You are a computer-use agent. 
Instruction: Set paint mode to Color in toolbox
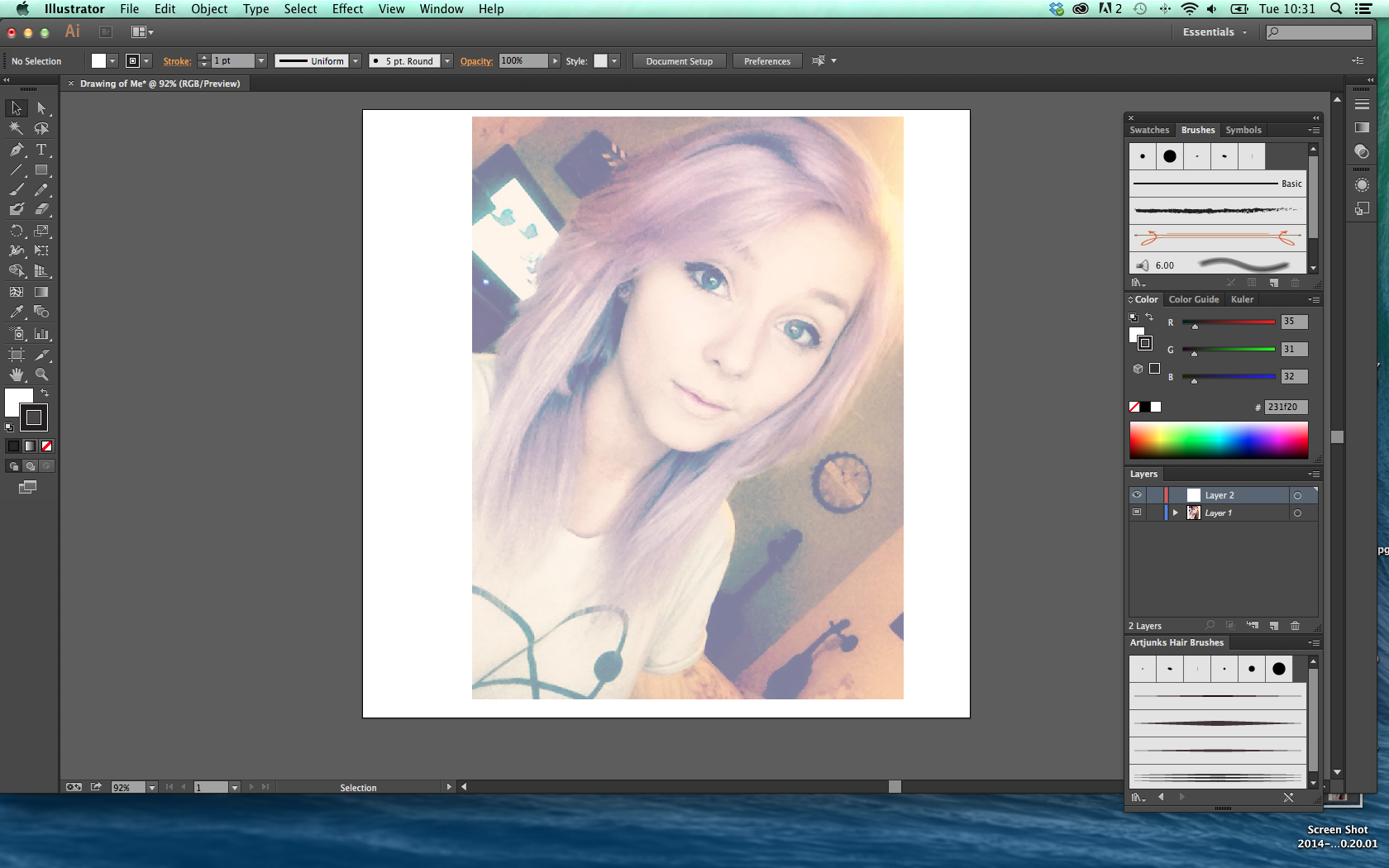click(13, 446)
